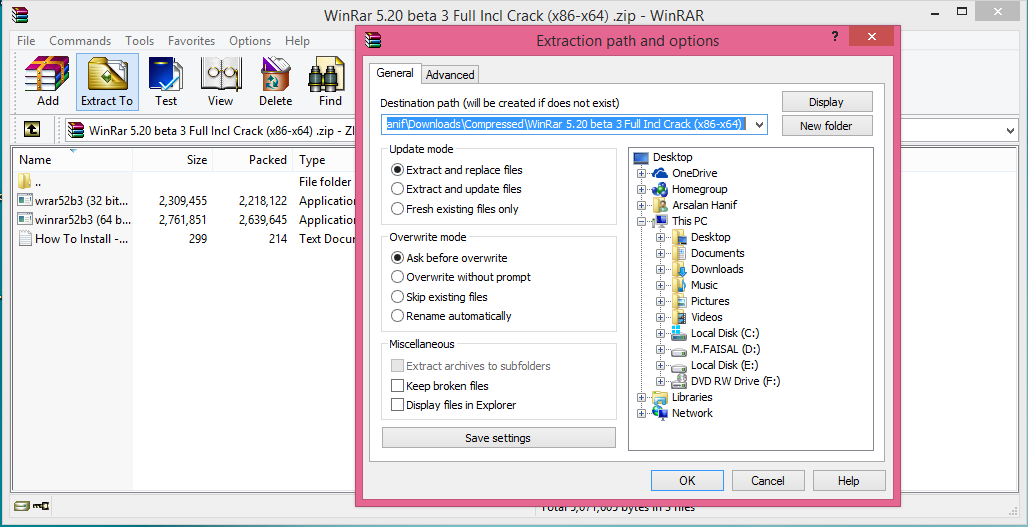Click the wrar52b3 (32 bit) application icon
The height and width of the screenshot is (527, 1028).
tap(26, 201)
